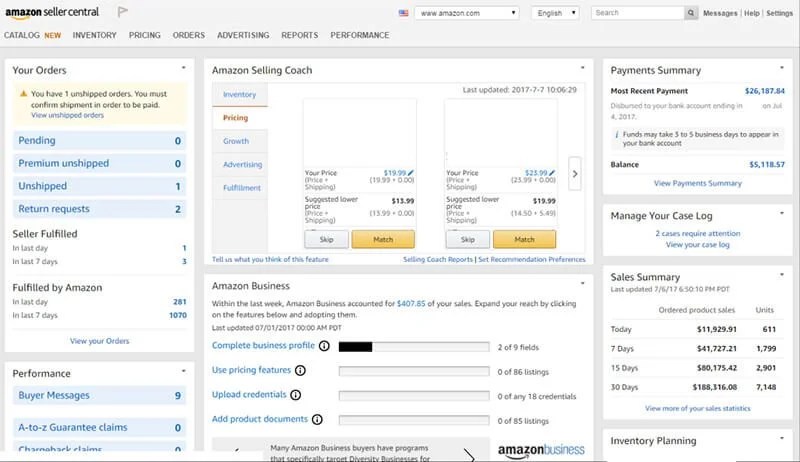This screenshot has height=462, width=800.
Task: Click the Help link in header
Action: pos(752,13)
